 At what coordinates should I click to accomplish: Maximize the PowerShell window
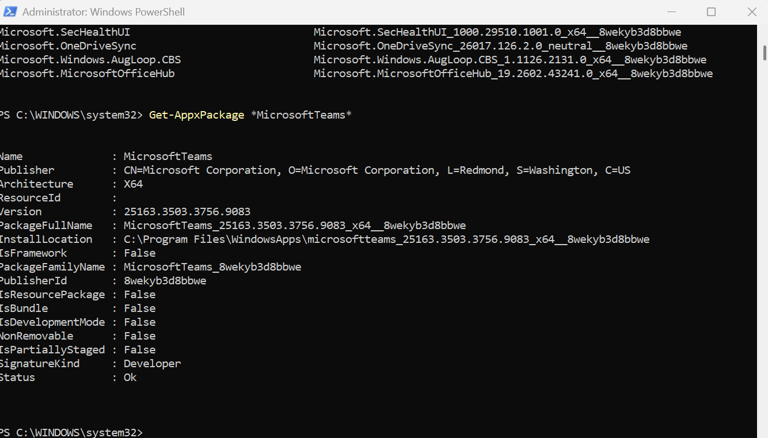point(711,12)
